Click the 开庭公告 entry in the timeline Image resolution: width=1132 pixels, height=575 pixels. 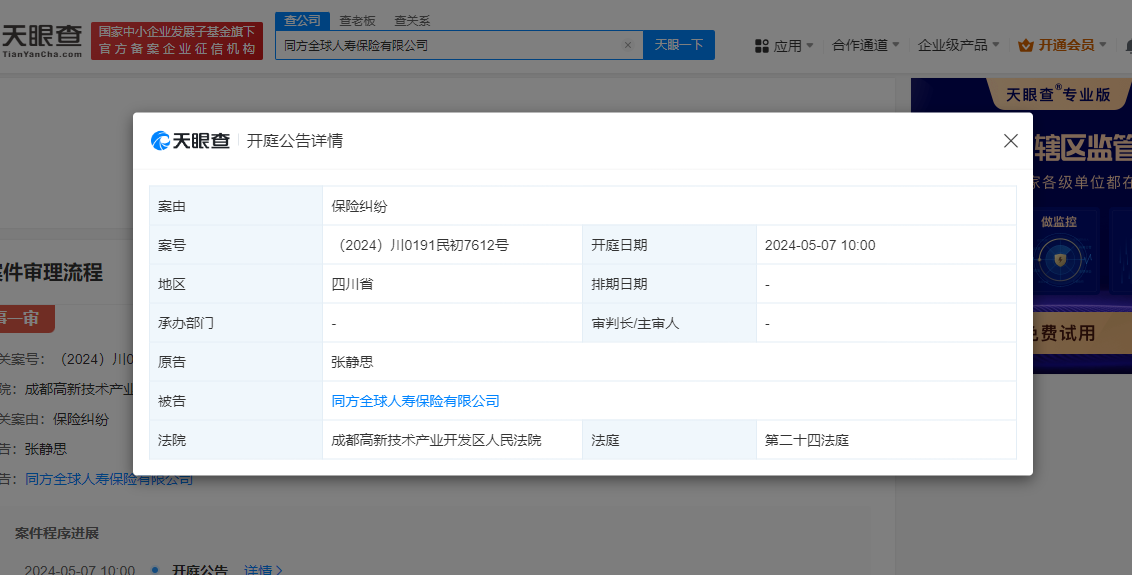(200, 569)
